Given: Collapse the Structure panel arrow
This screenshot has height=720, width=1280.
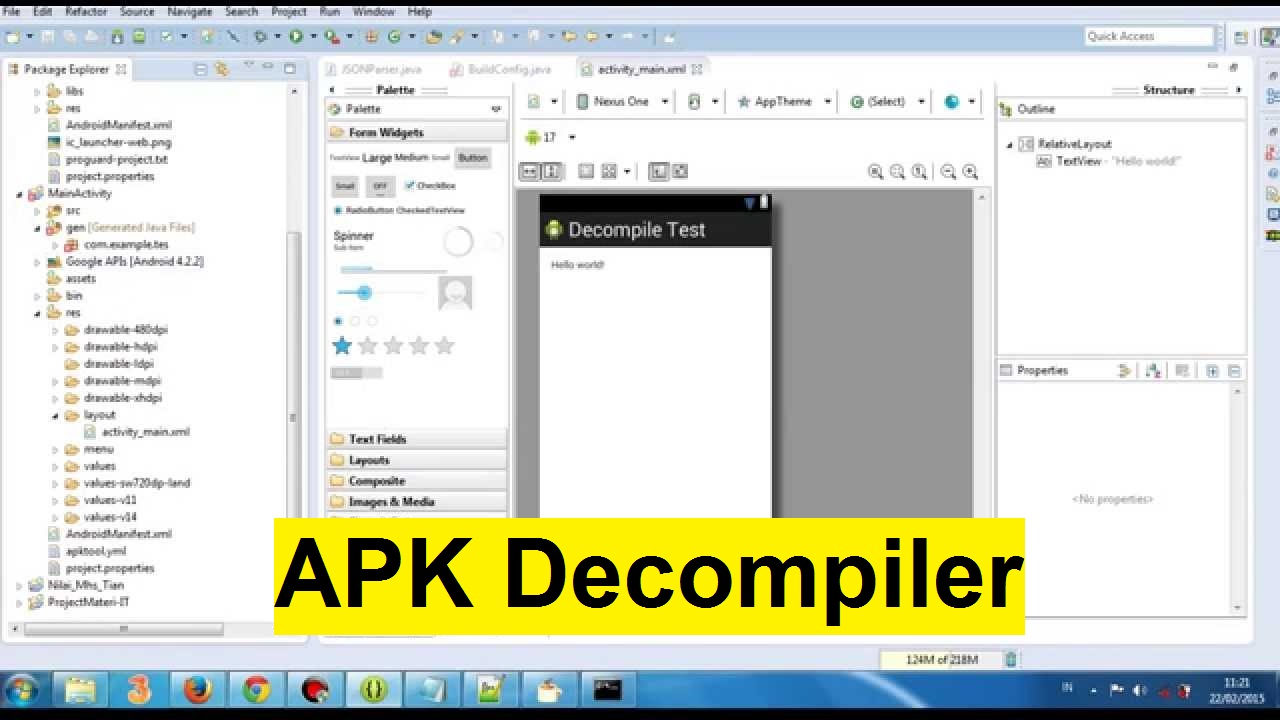Looking at the screenshot, I should point(1238,90).
